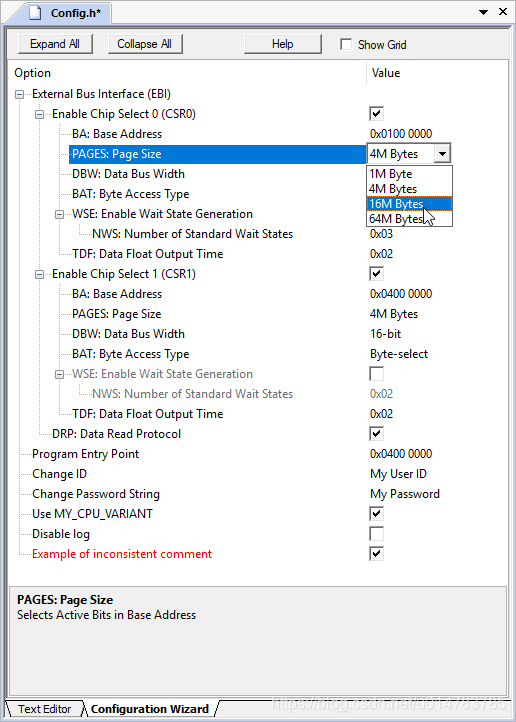Edit the Program Entry Point value
This screenshot has height=722, width=516.
coord(401,454)
